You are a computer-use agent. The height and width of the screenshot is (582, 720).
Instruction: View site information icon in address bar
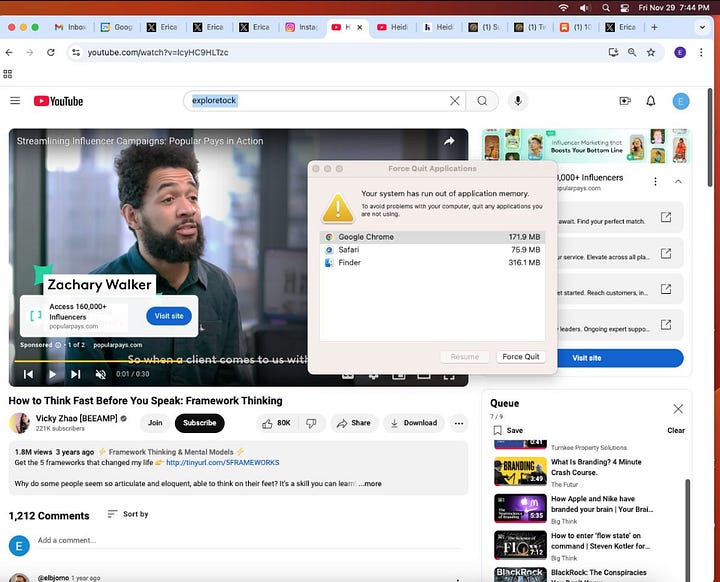[x=76, y=52]
